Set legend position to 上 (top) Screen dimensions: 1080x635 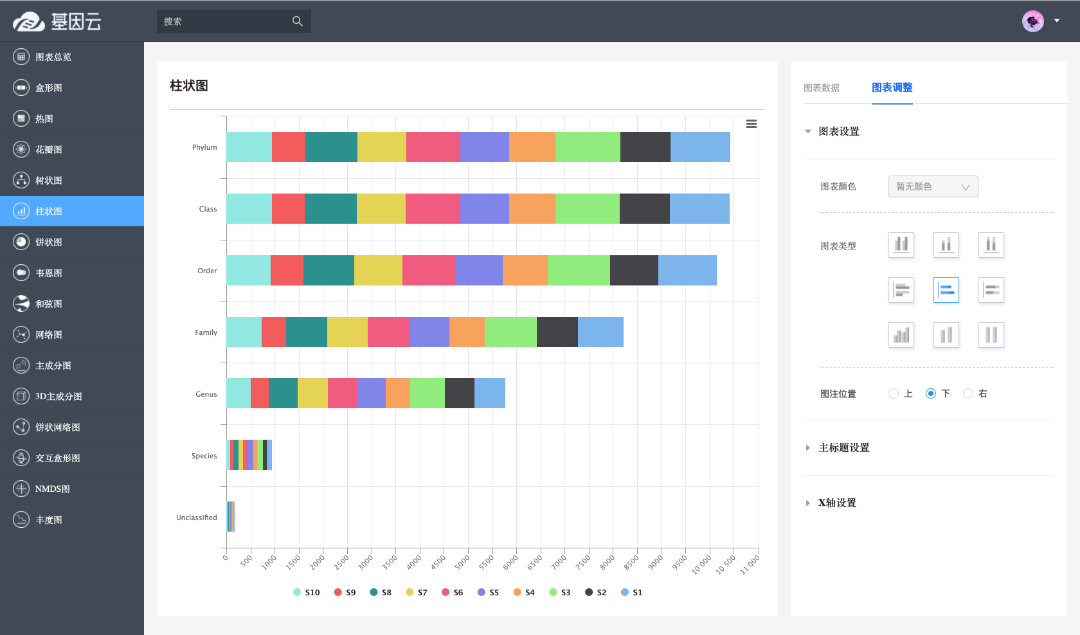[x=894, y=394]
